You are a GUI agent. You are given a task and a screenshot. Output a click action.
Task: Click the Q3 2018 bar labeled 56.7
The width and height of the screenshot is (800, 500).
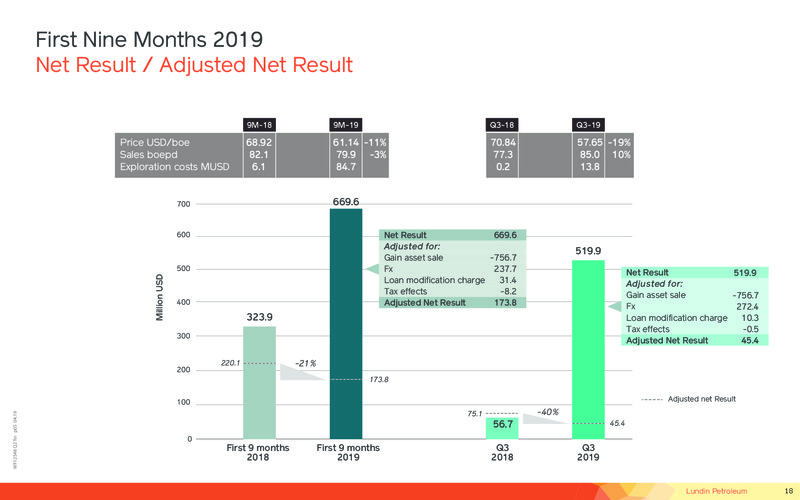tap(502, 429)
